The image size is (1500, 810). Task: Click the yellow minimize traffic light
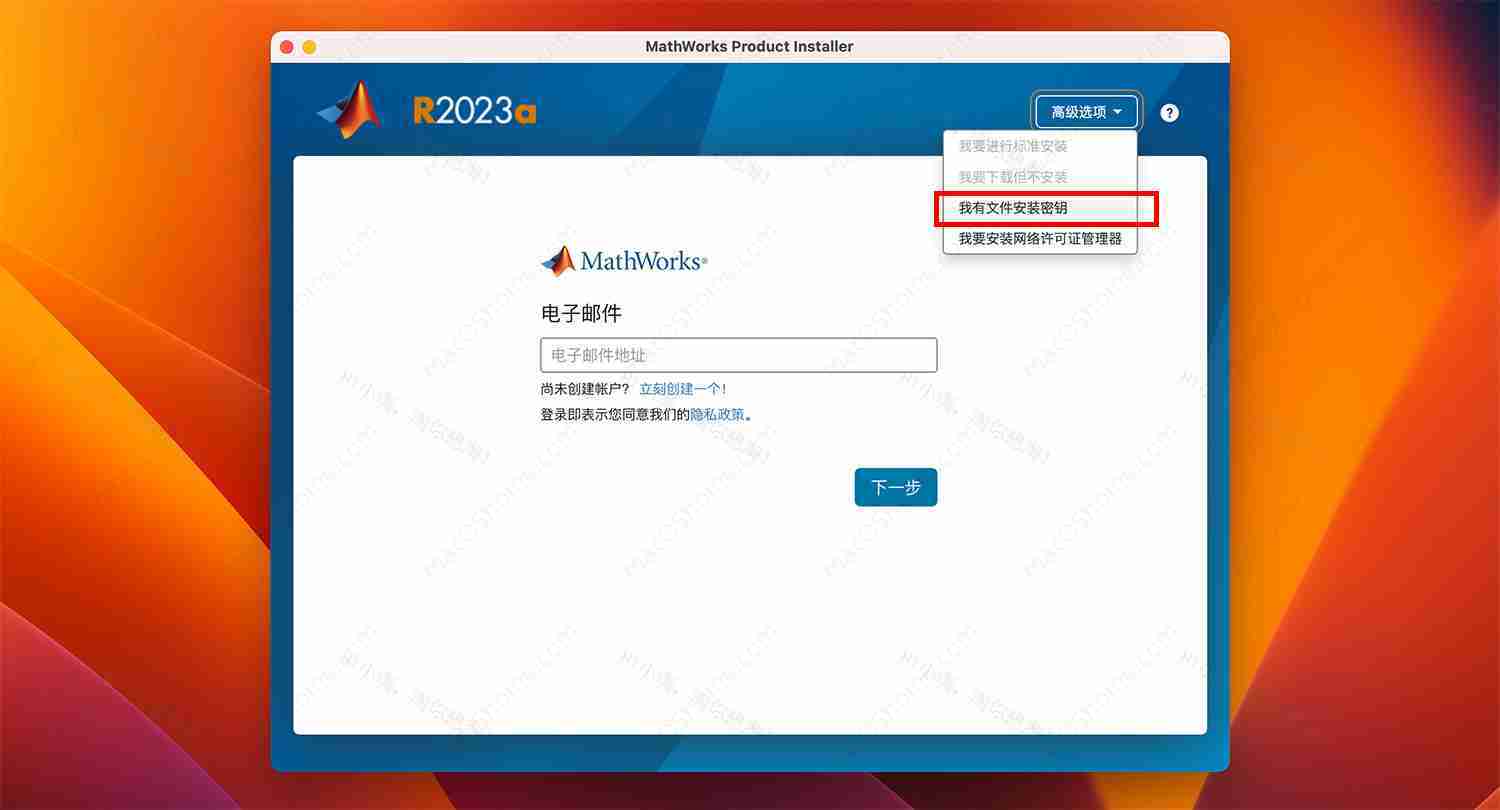click(x=310, y=46)
